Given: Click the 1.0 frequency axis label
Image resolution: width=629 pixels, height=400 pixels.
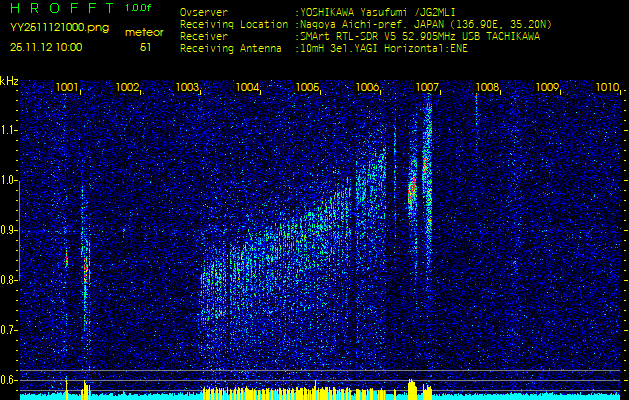Looking at the screenshot, I should 7,181.
